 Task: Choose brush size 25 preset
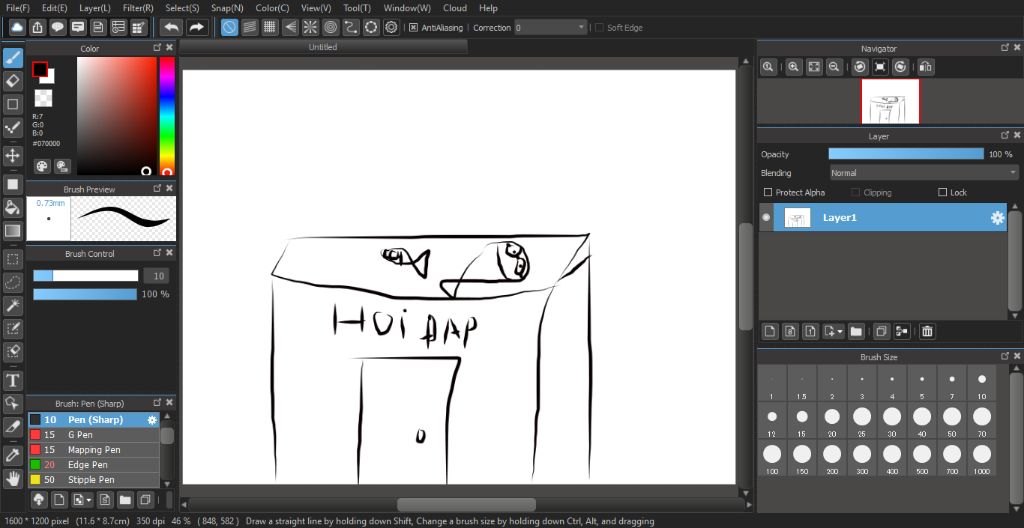(862, 420)
